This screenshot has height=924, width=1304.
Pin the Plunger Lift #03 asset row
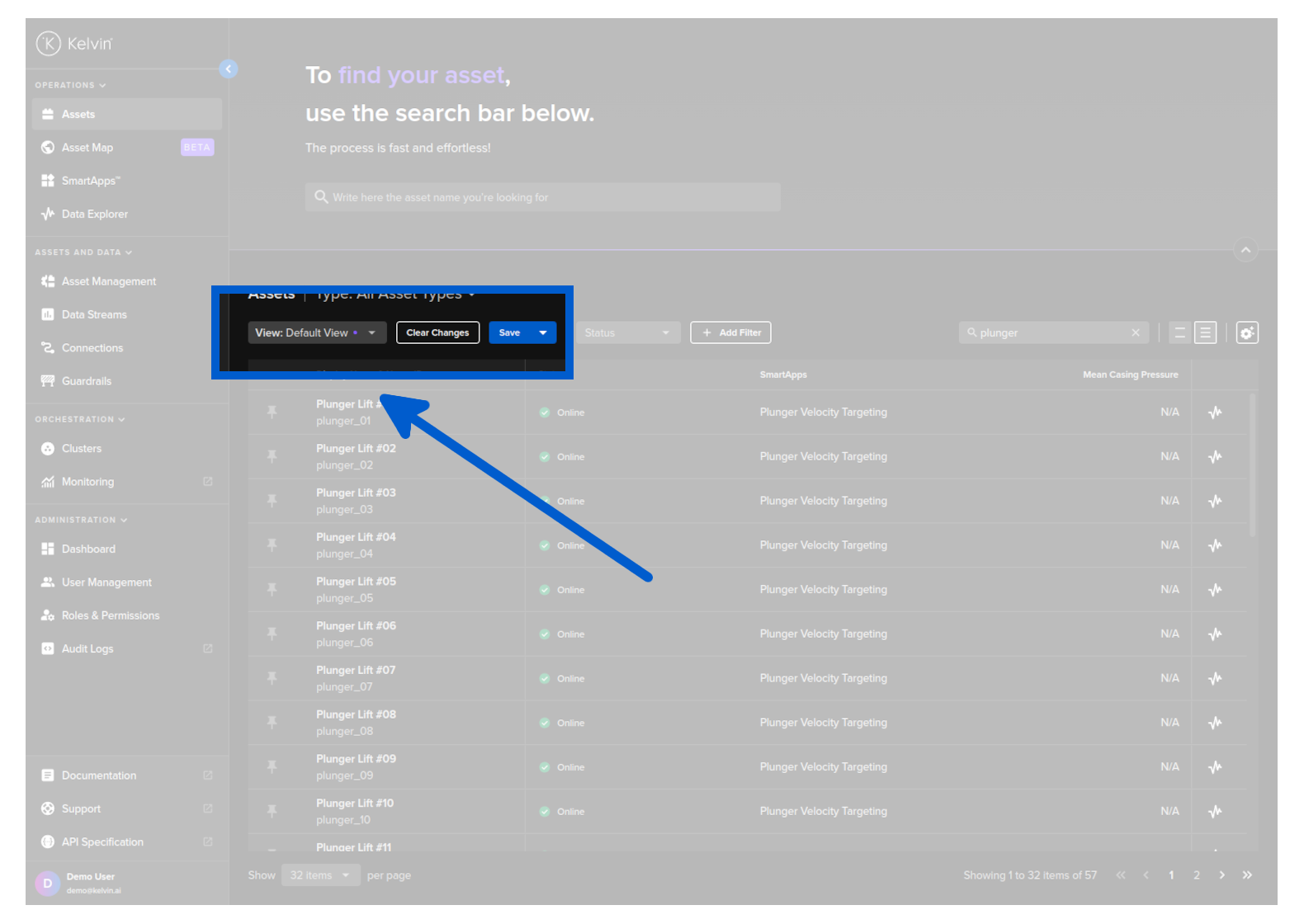pyautogui.click(x=272, y=501)
